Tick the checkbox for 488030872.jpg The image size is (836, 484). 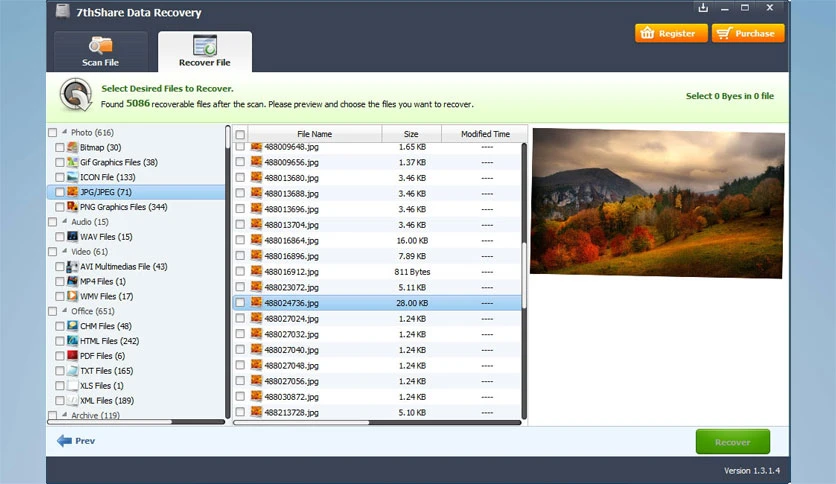[x=240, y=396]
